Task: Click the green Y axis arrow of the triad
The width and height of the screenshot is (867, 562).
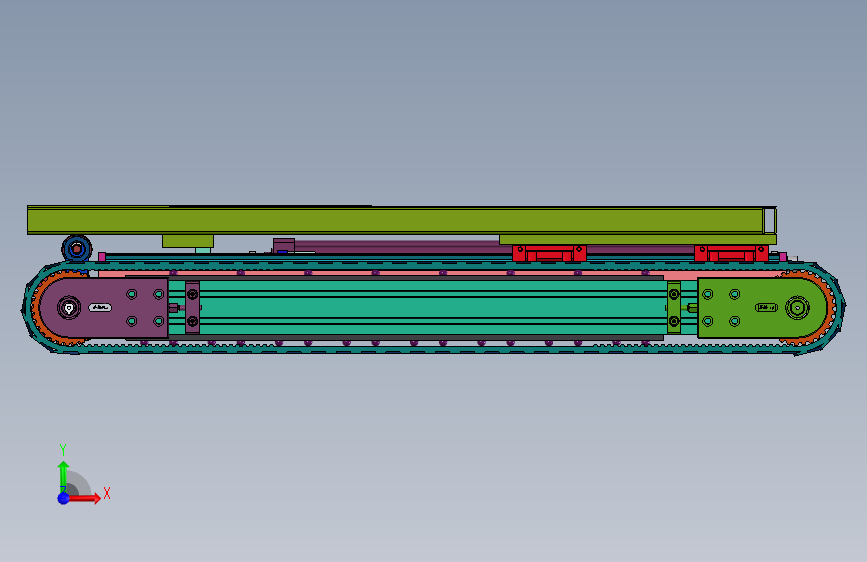Action: (x=63, y=476)
